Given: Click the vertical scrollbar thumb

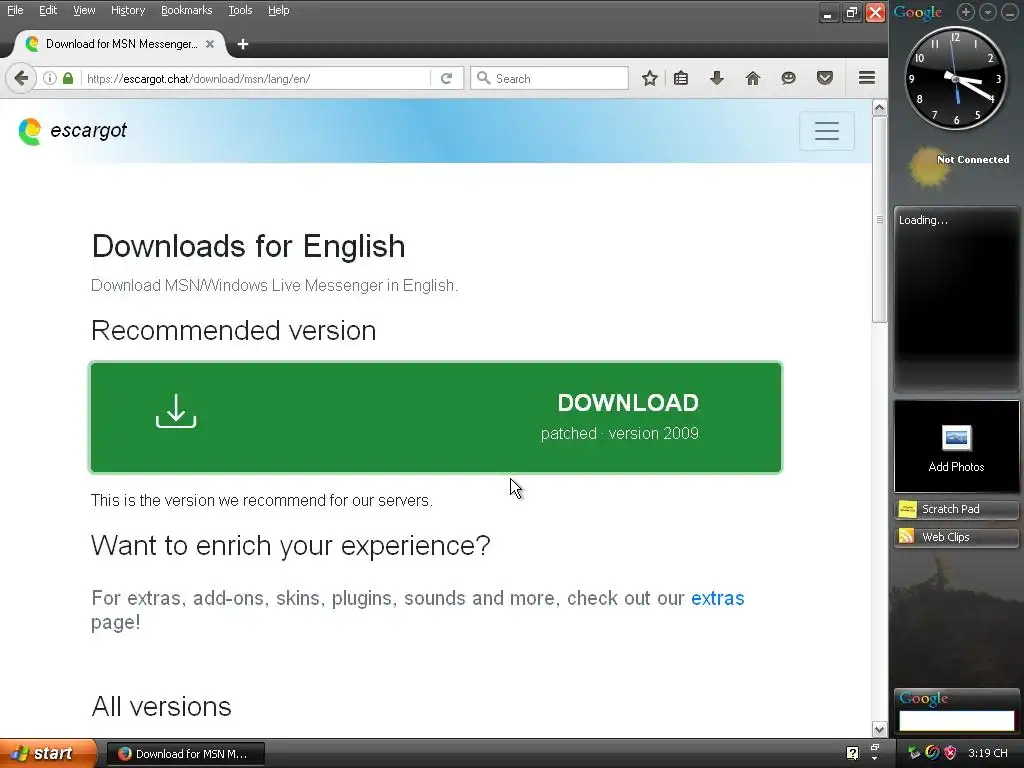Looking at the screenshot, I should tap(880, 219).
